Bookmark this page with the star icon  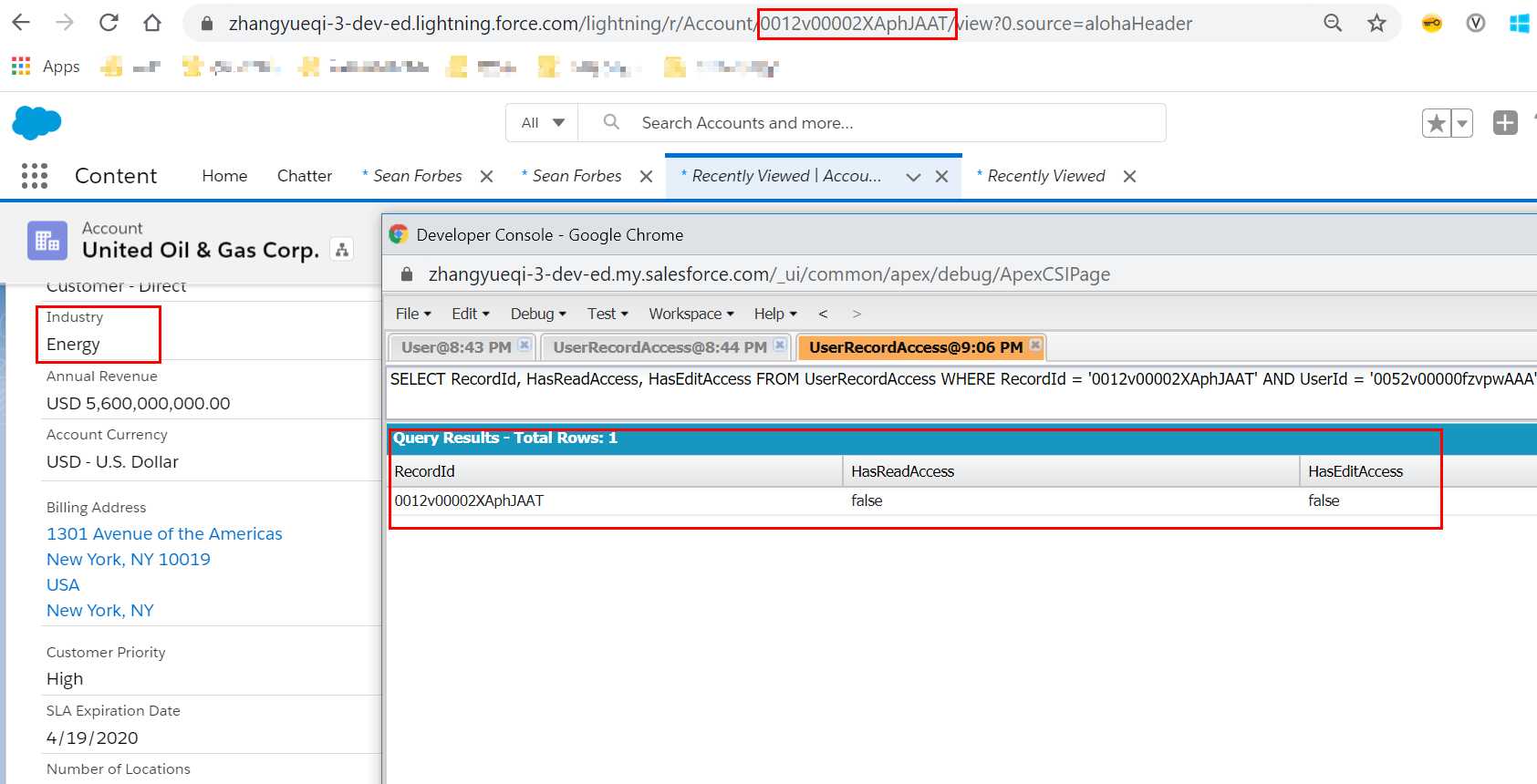pyautogui.click(x=1376, y=24)
